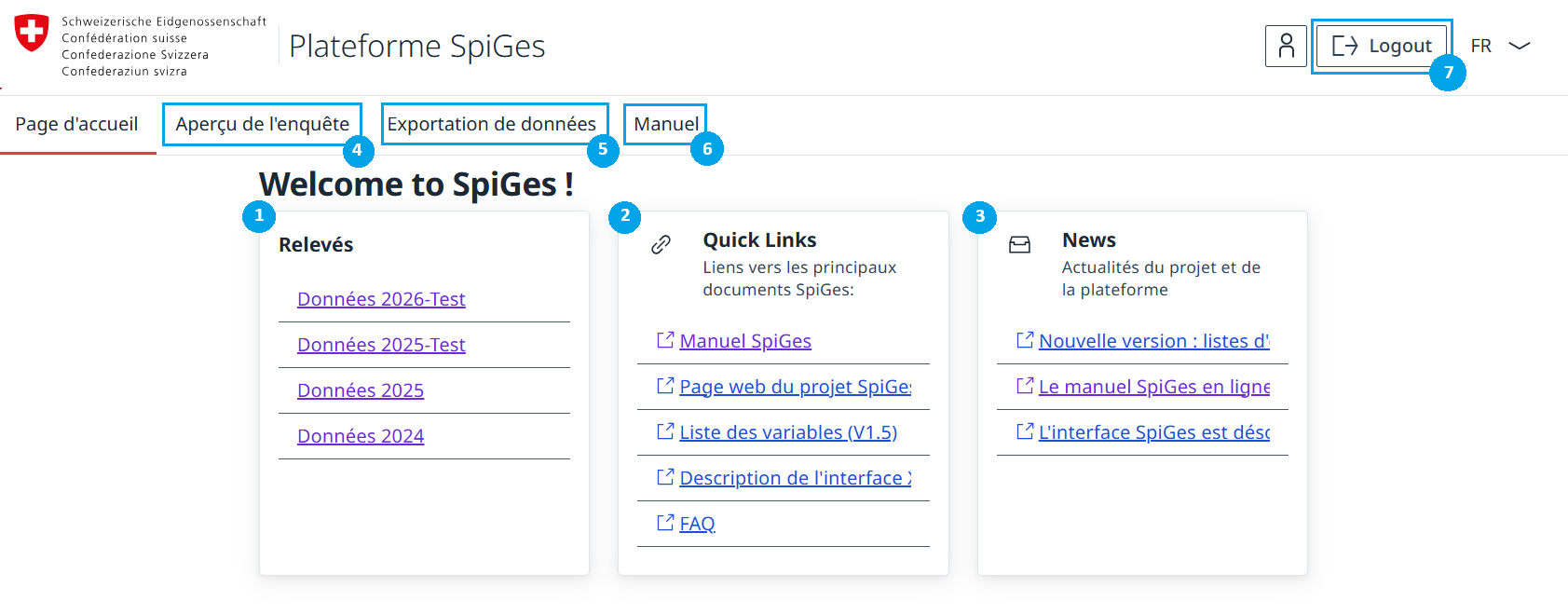The height and width of the screenshot is (615, 1568).
Task: Go to the Manuel tab
Action: coord(666,124)
